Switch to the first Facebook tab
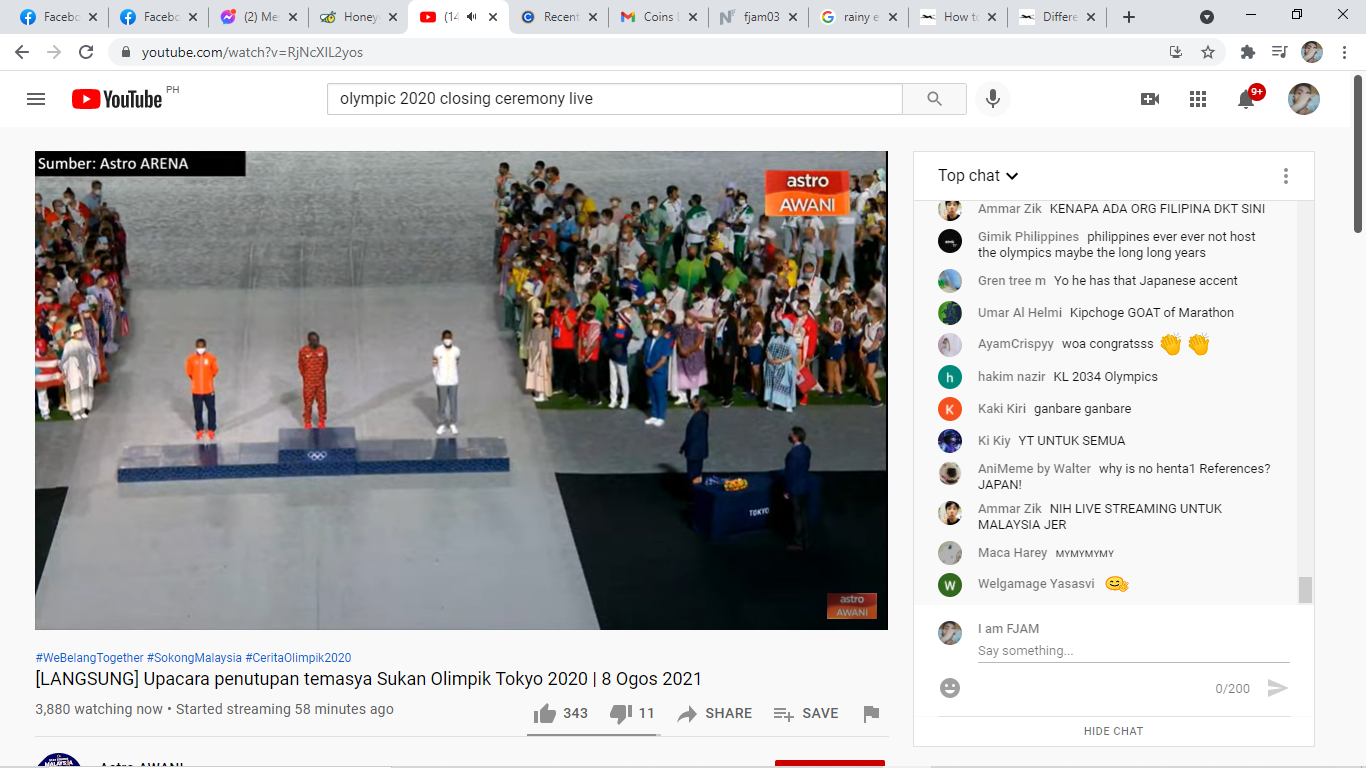 click(58, 17)
